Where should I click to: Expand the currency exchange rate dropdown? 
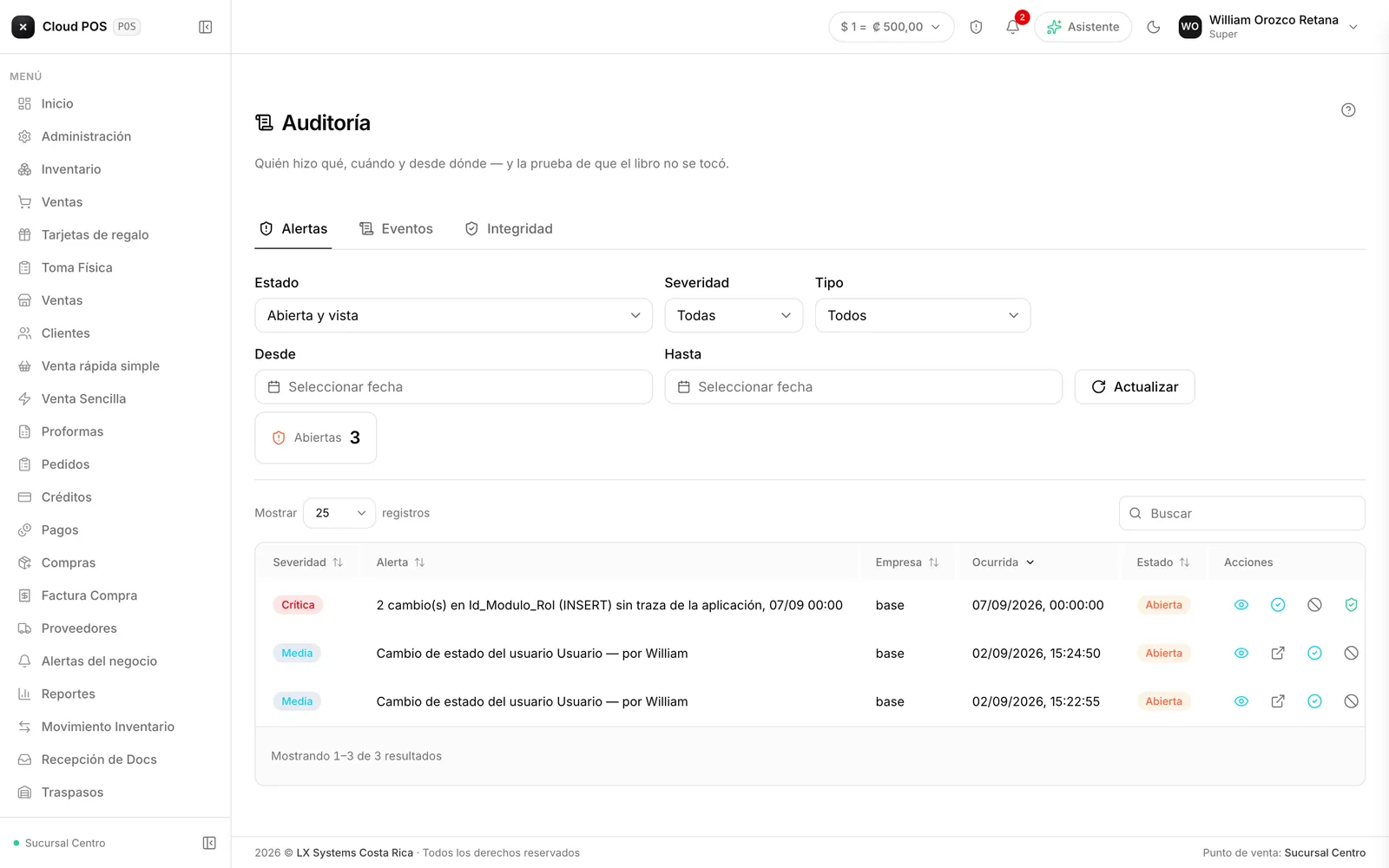pos(891,27)
